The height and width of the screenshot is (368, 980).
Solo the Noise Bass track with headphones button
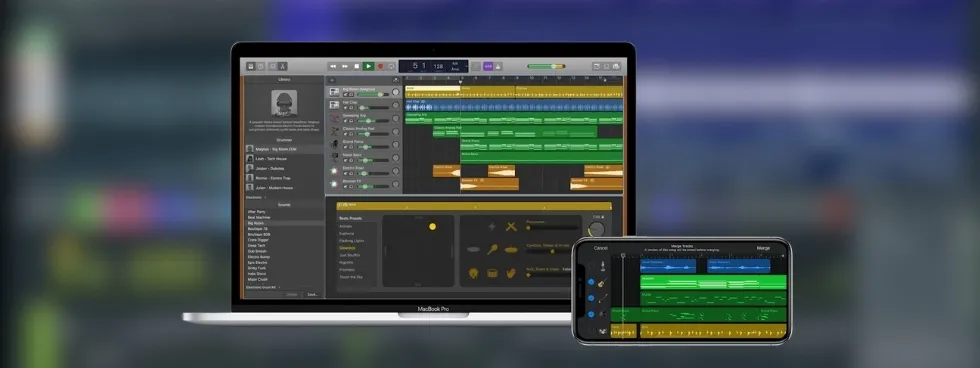[351, 160]
